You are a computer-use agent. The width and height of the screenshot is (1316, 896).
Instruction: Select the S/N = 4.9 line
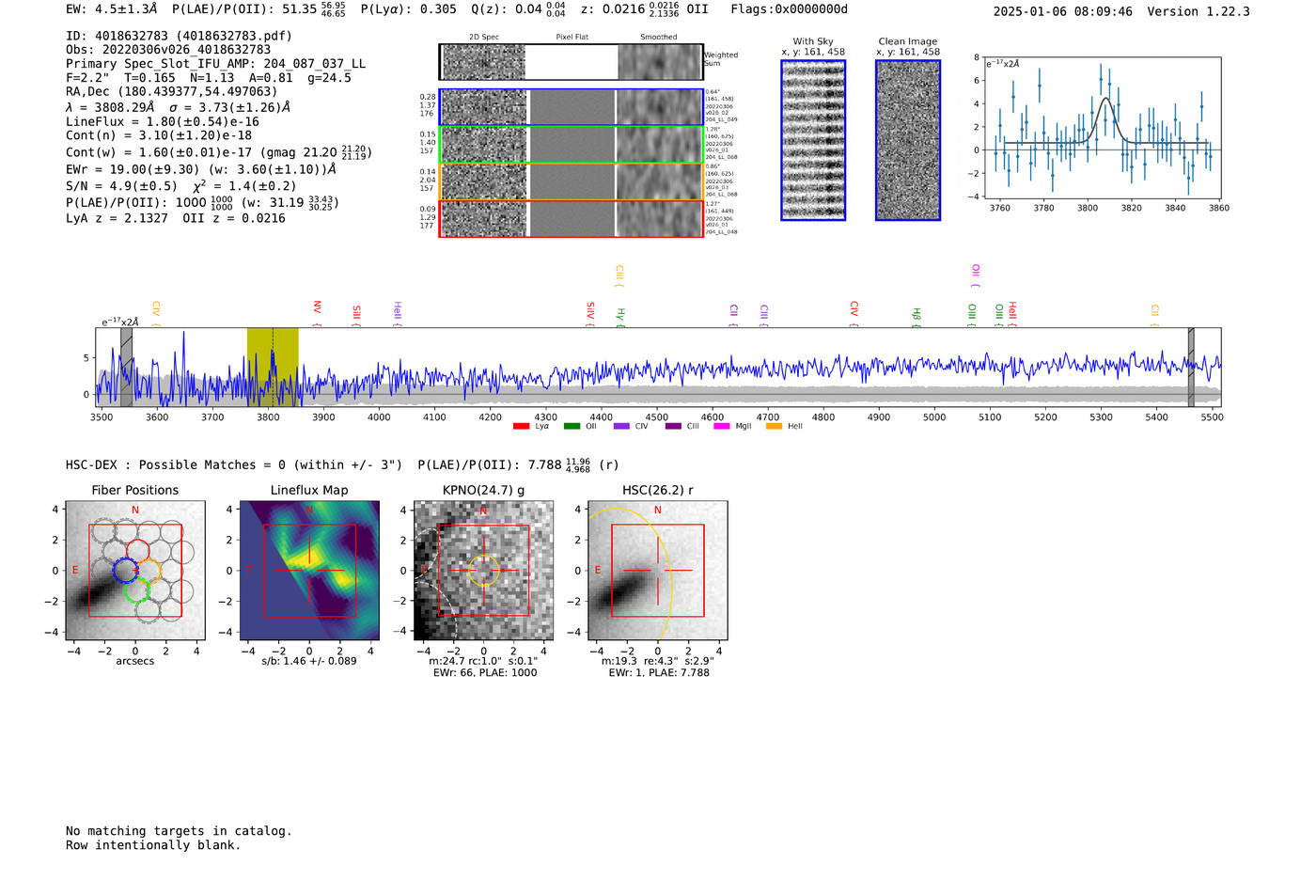pyautogui.click(x=181, y=186)
